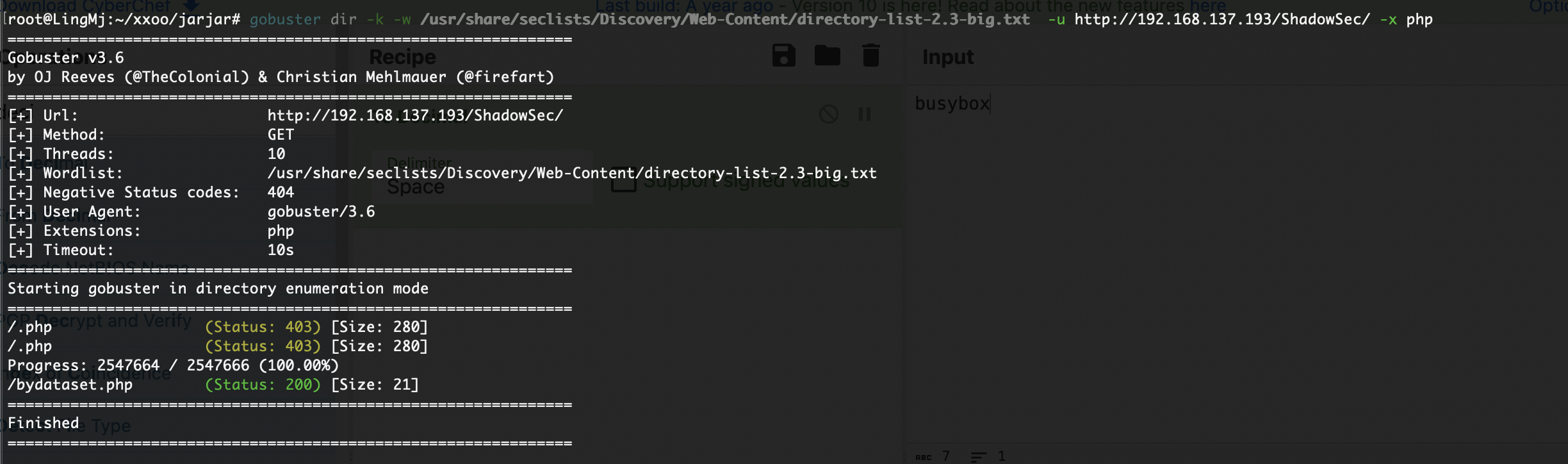Open the new features 'here' link

coord(1208,6)
